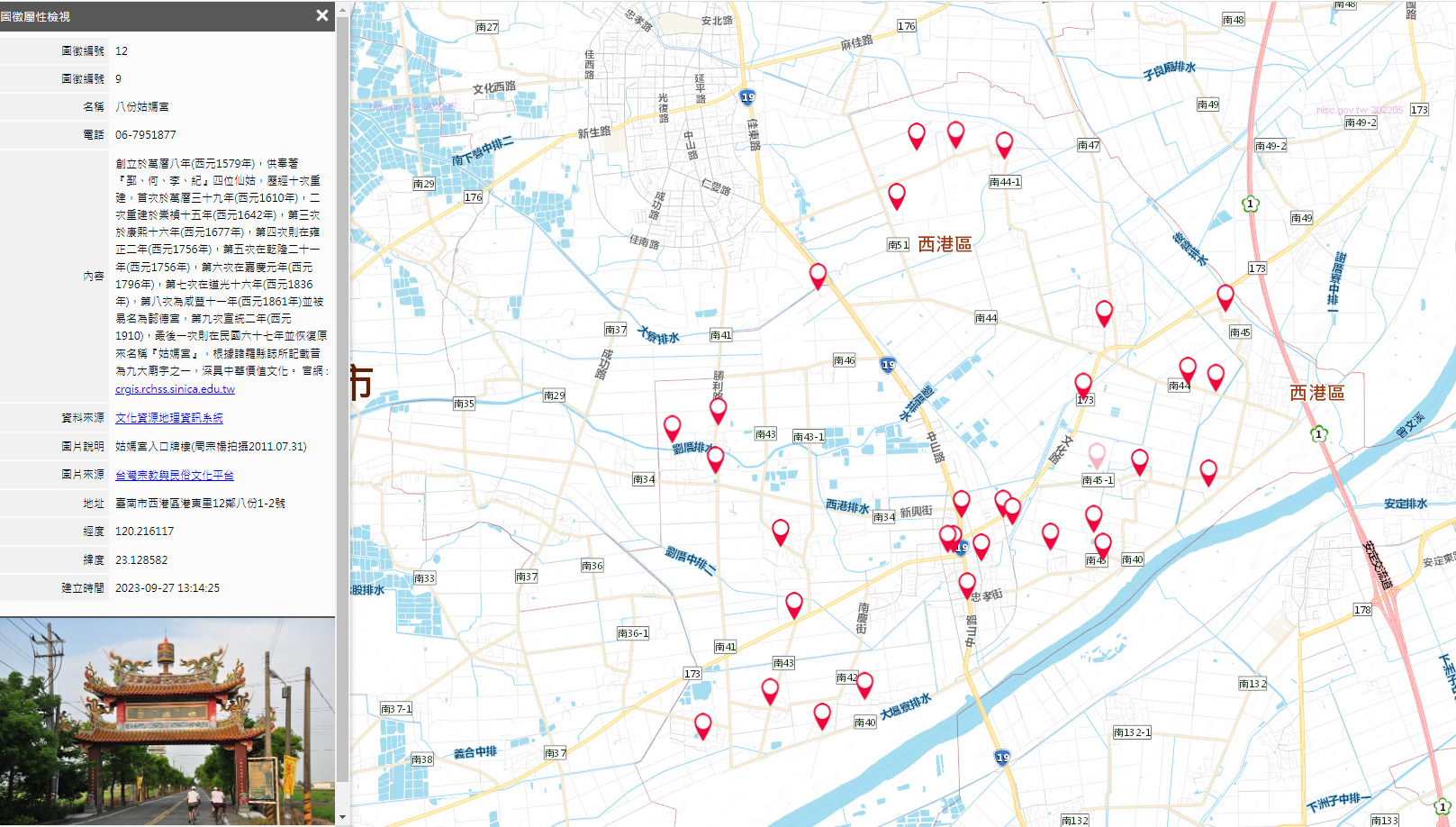
Task: Select the southernmost pin near 南38
Action: click(x=704, y=724)
